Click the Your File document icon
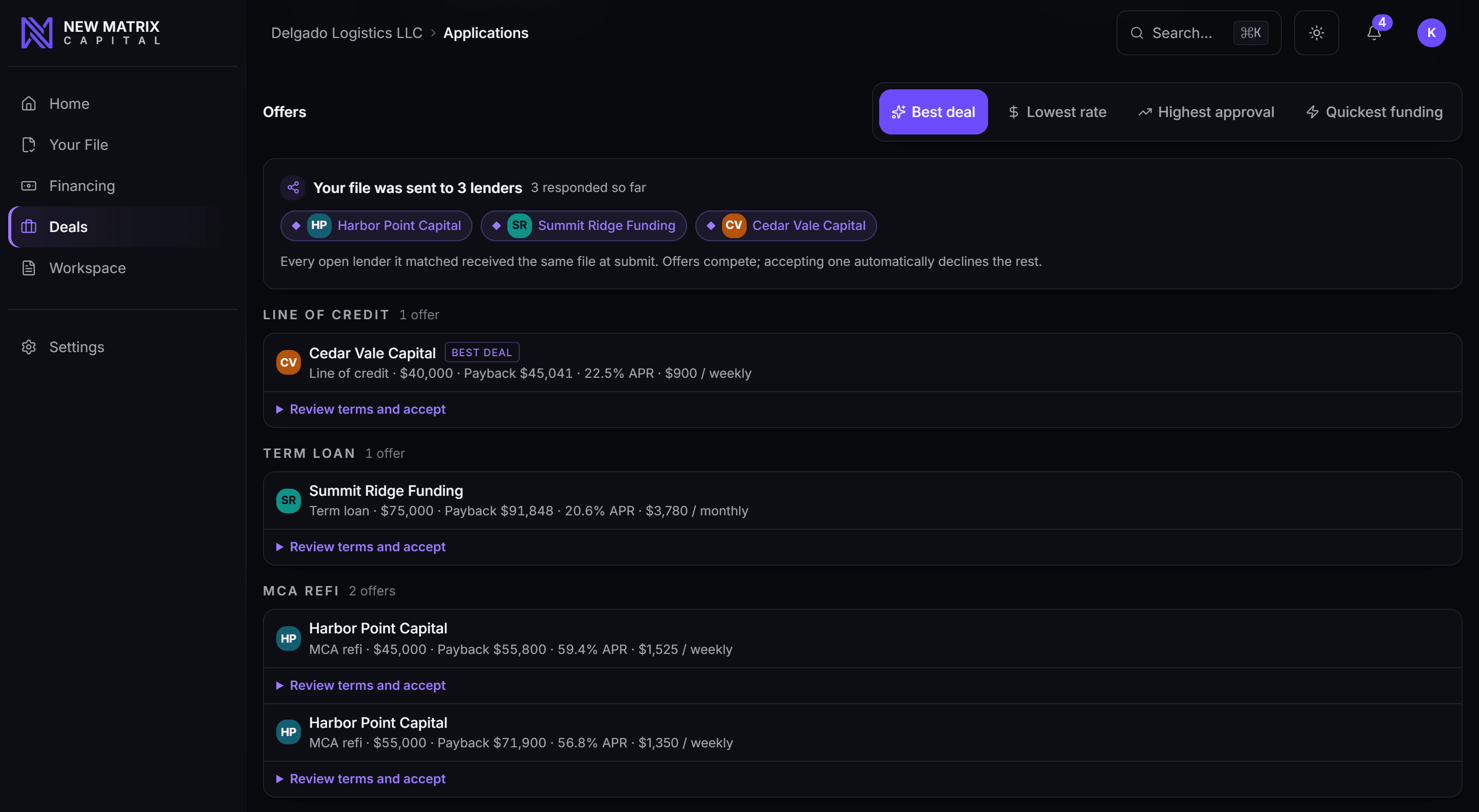1479x812 pixels. point(29,145)
